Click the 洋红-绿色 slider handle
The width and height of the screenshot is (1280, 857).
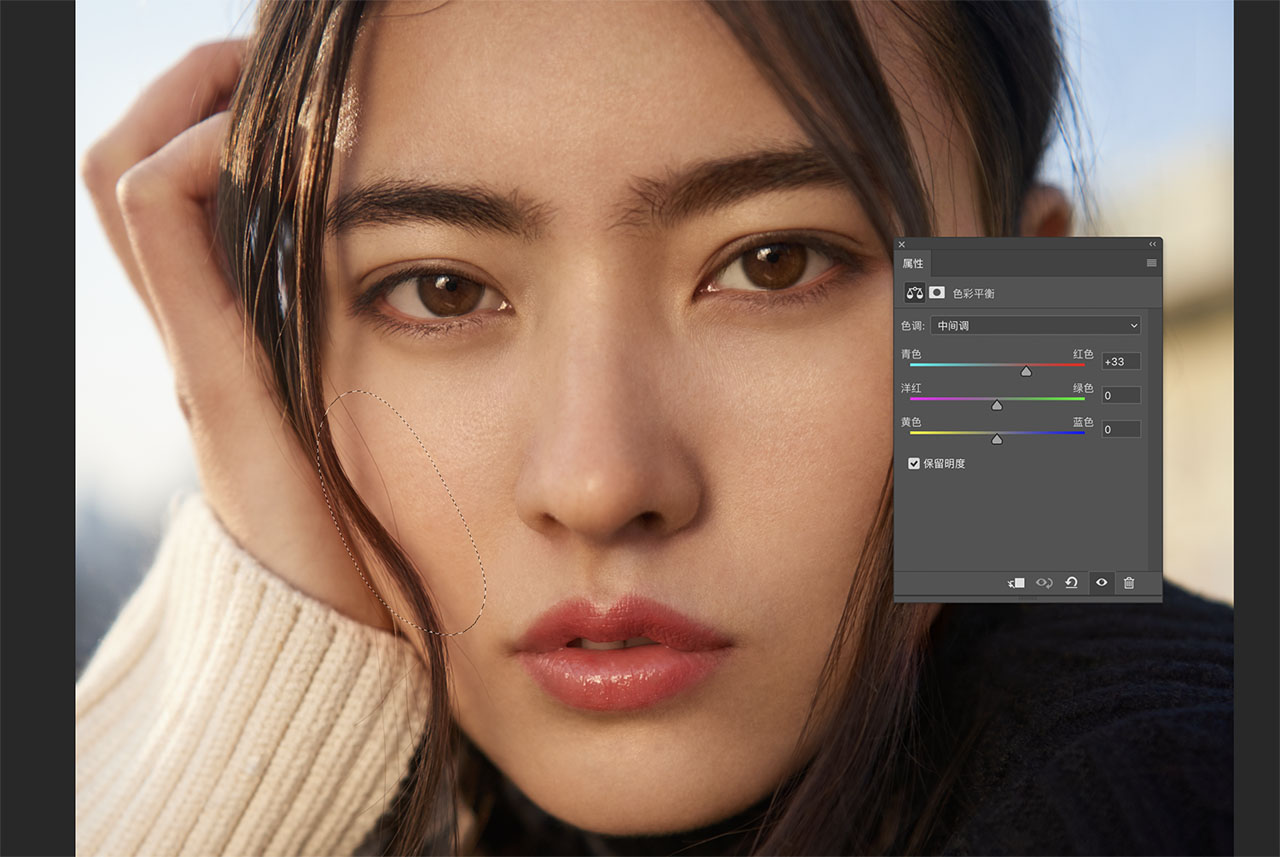coord(997,405)
